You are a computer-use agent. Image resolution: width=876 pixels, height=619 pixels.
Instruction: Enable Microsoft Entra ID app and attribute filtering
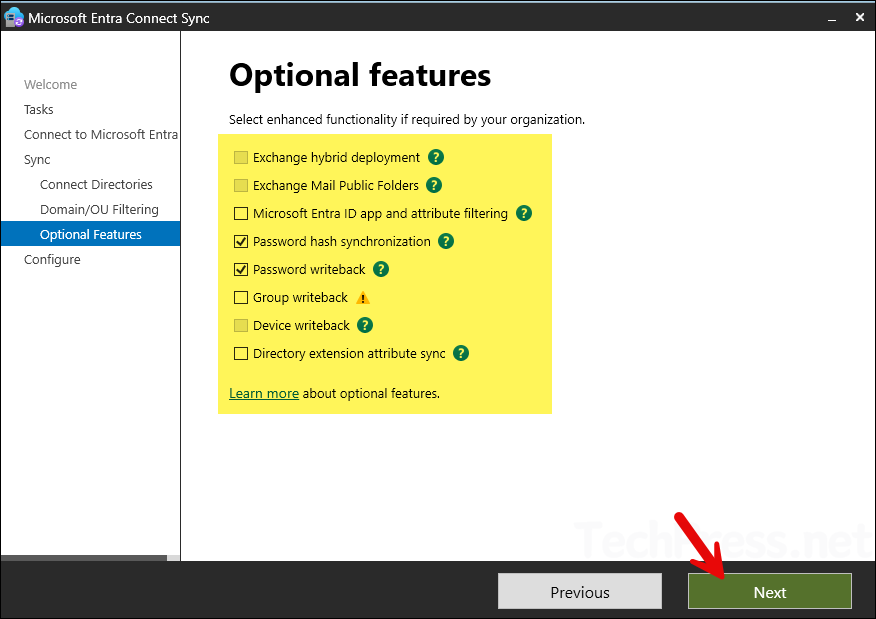pos(241,213)
